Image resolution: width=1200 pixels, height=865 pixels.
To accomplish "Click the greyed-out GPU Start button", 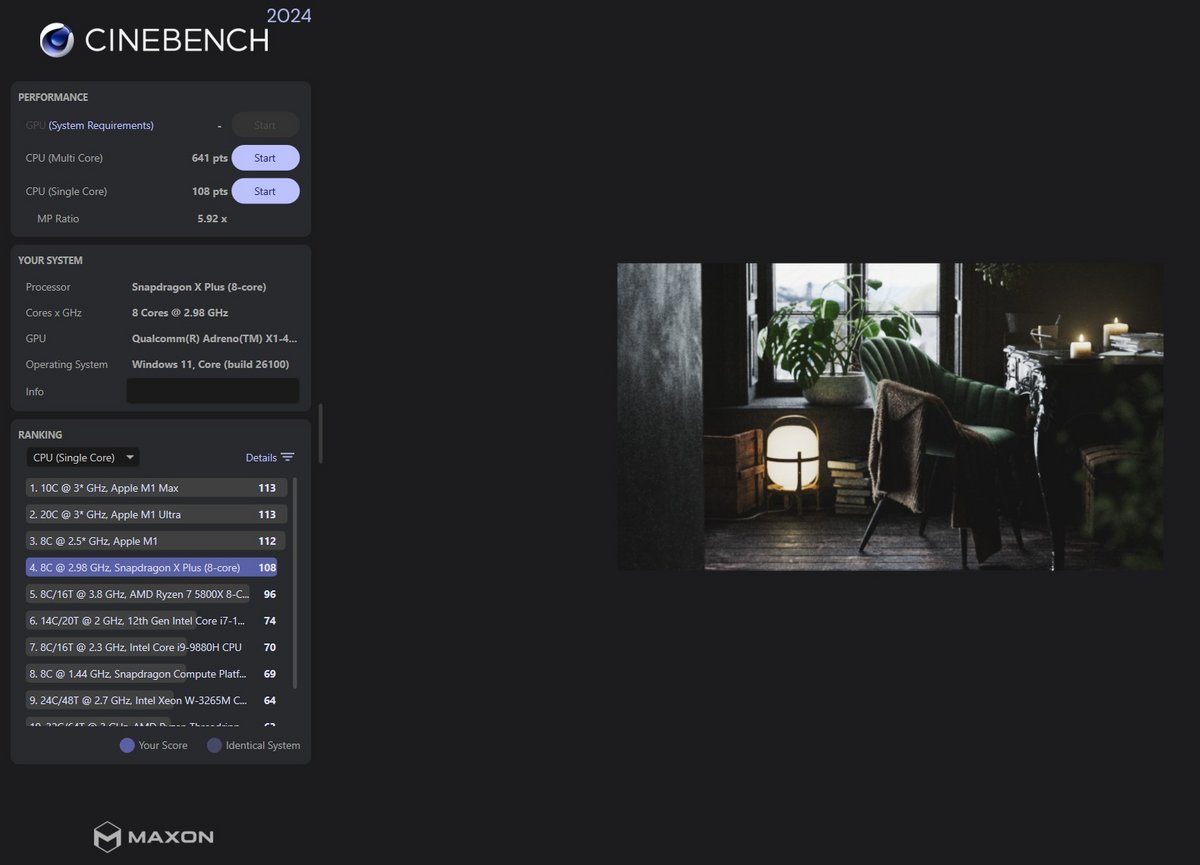I will (x=265, y=125).
